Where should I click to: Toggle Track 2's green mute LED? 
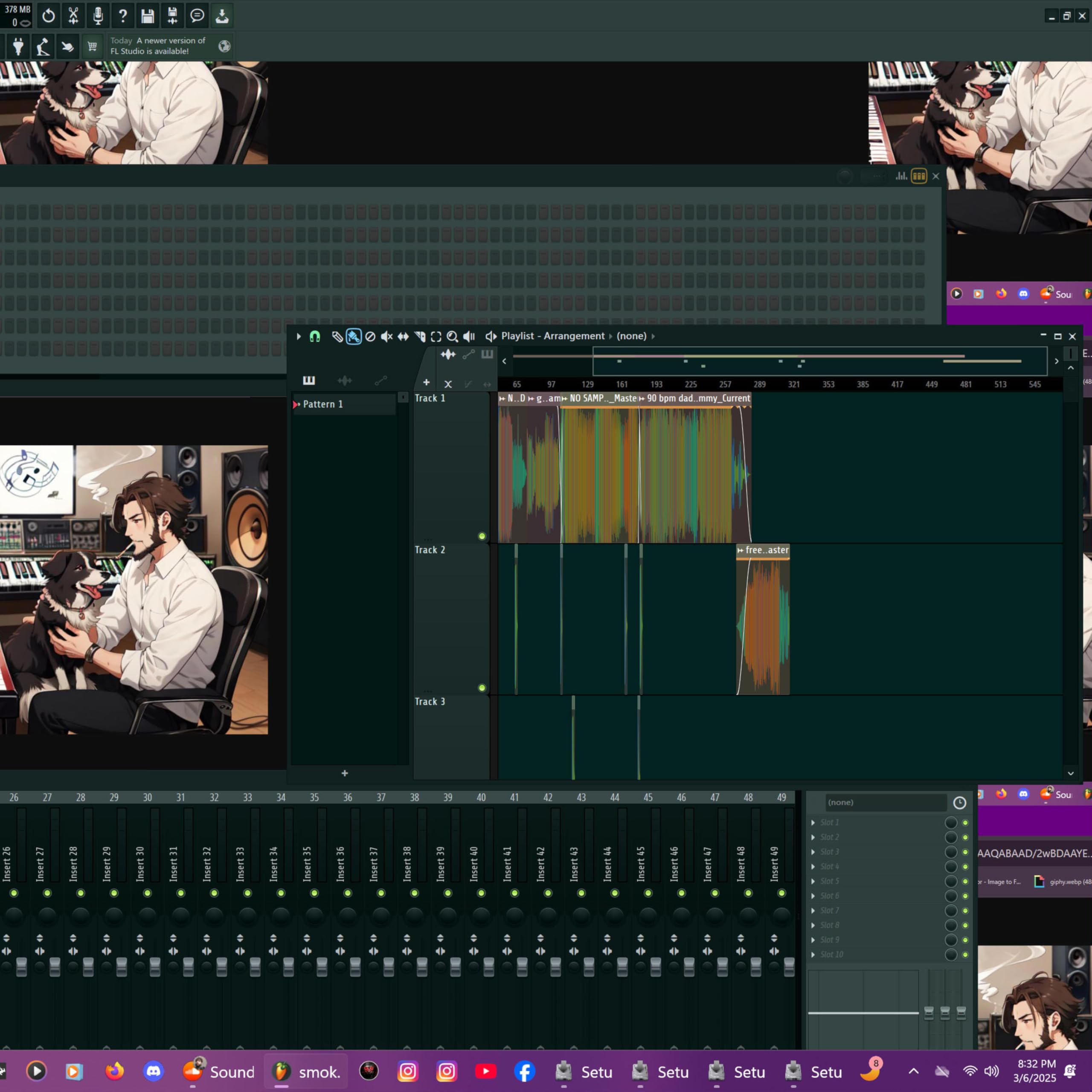(x=482, y=688)
